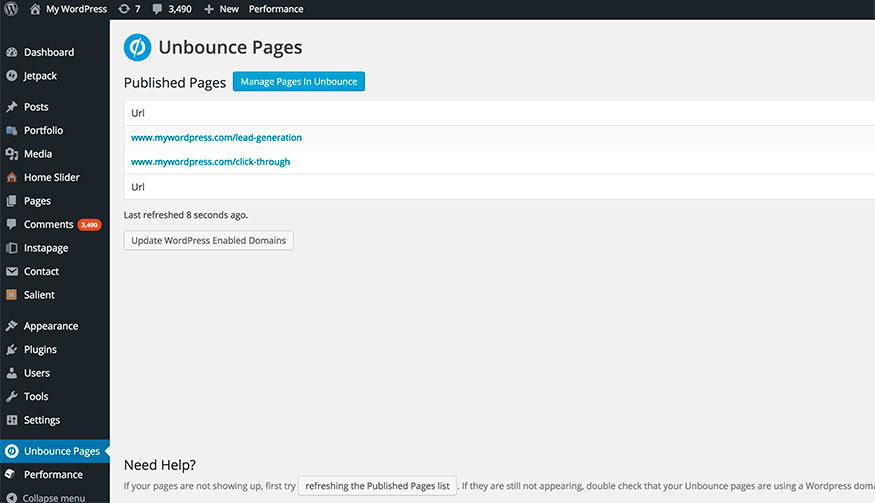Open the click-through page URL link

(210, 162)
